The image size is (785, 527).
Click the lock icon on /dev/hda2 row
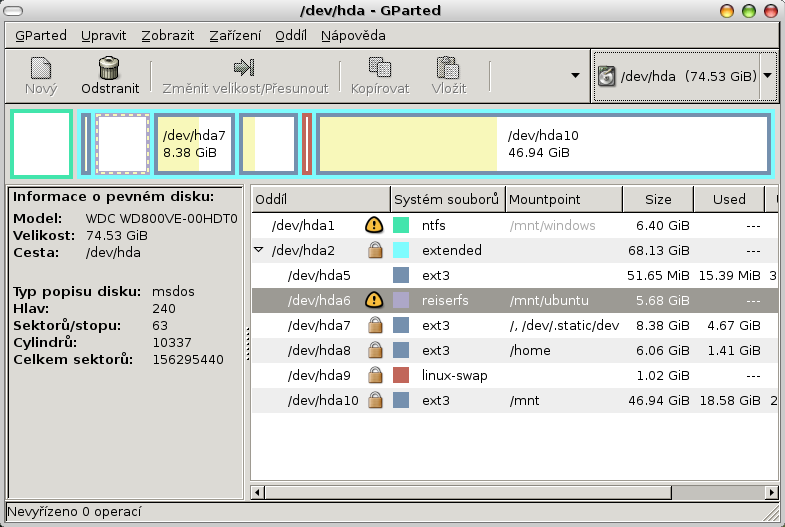(x=375, y=250)
